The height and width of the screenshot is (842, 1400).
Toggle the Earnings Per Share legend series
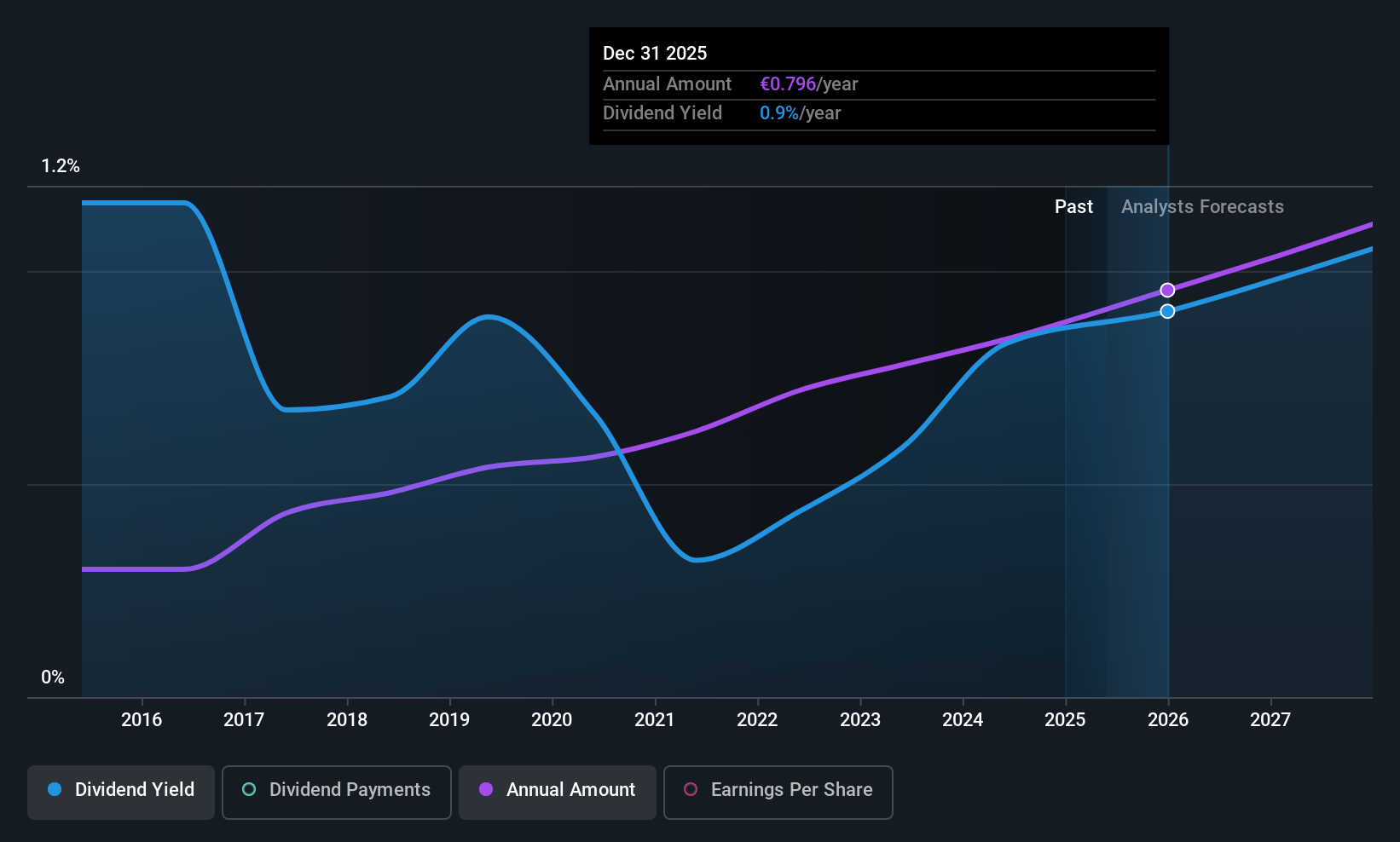(778, 792)
